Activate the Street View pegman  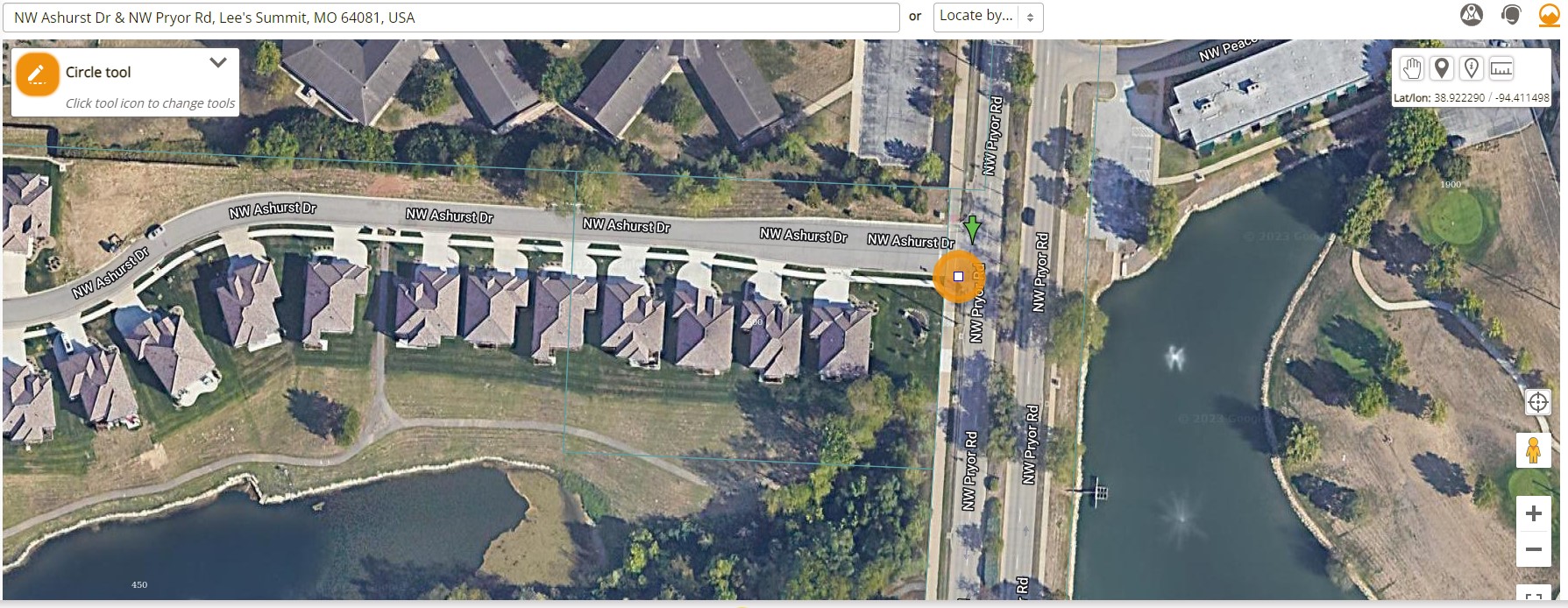(x=1533, y=450)
